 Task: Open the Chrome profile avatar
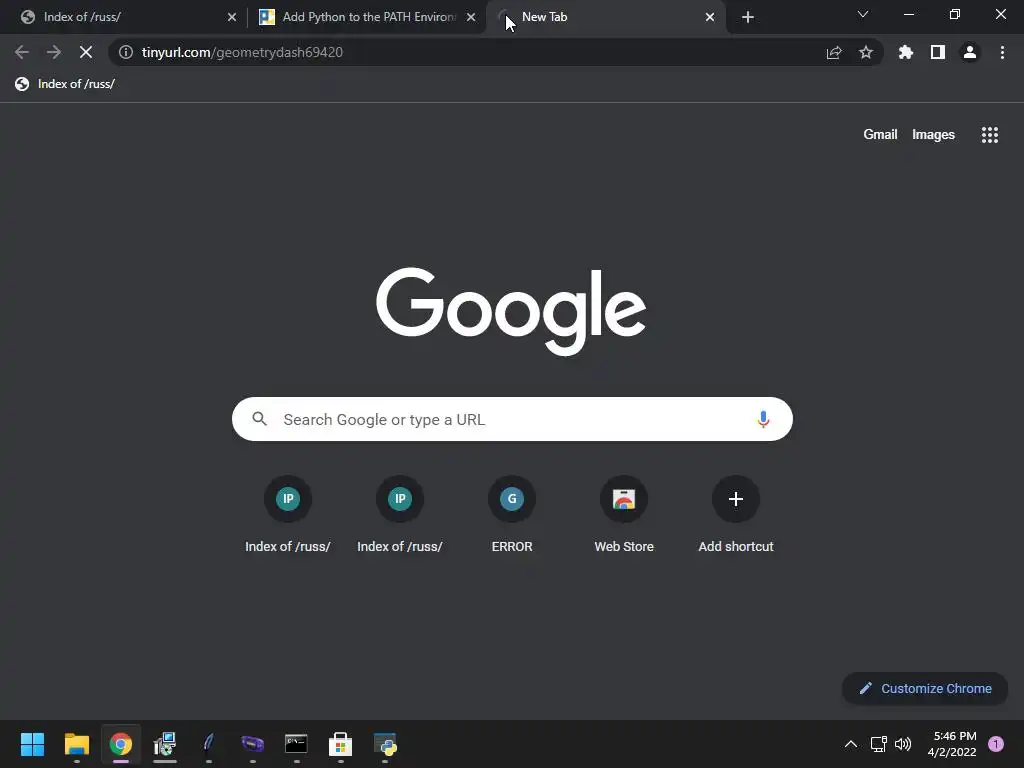(970, 52)
